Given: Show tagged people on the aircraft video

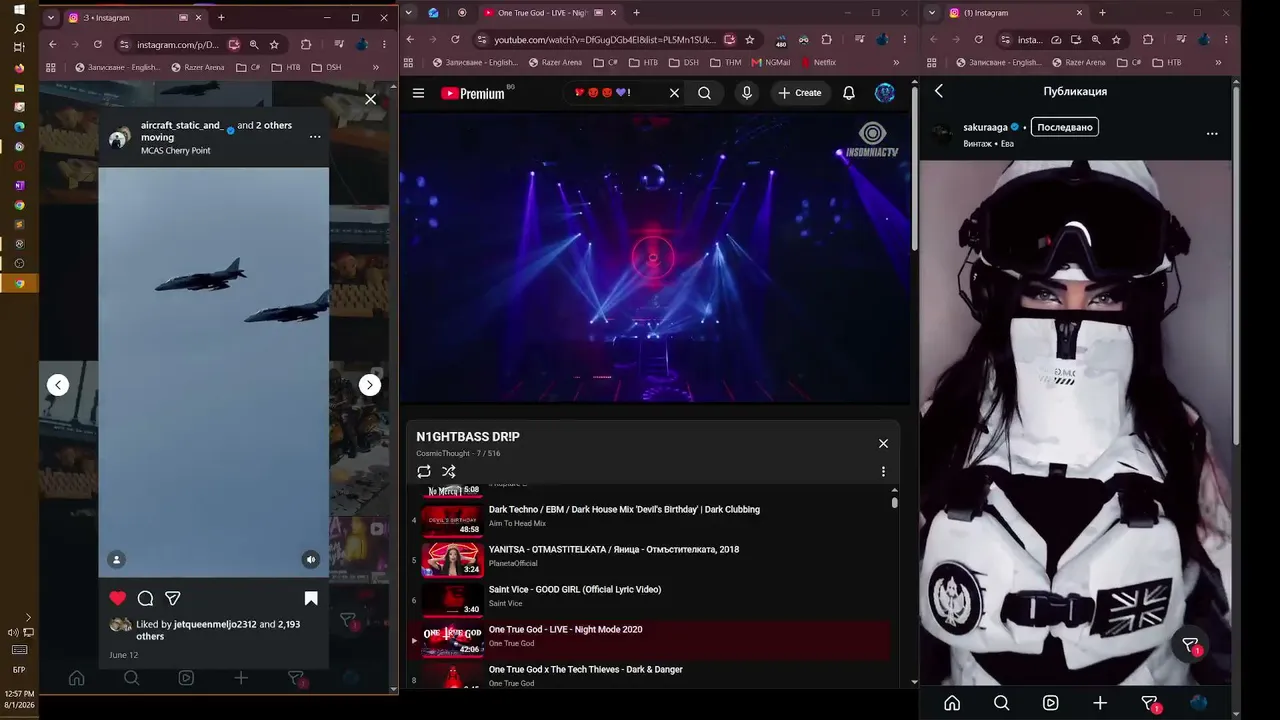Looking at the screenshot, I should click(x=116, y=560).
